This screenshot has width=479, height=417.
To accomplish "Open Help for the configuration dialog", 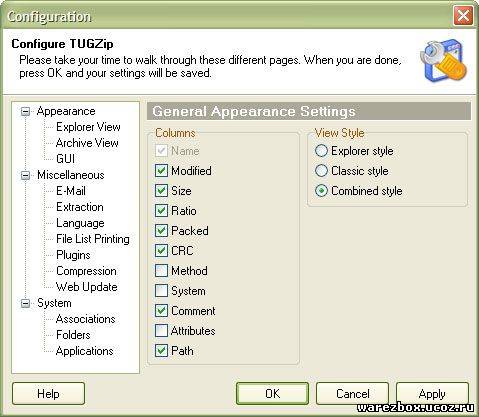I will 48,394.
